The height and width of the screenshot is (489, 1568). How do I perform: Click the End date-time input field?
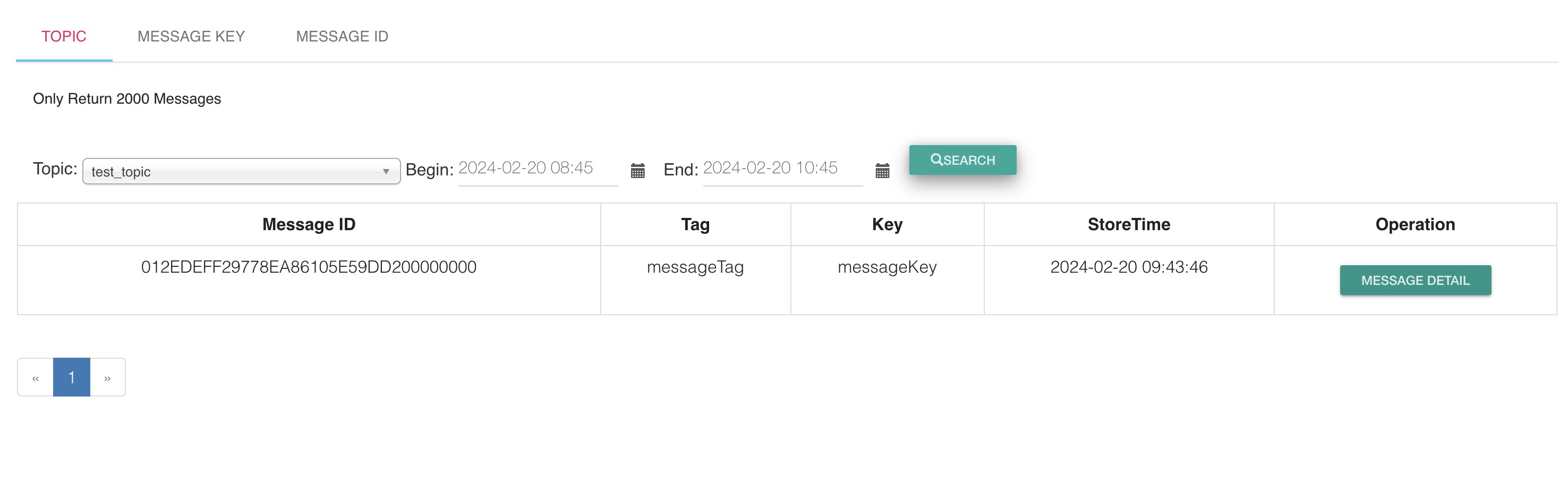tap(781, 168)
